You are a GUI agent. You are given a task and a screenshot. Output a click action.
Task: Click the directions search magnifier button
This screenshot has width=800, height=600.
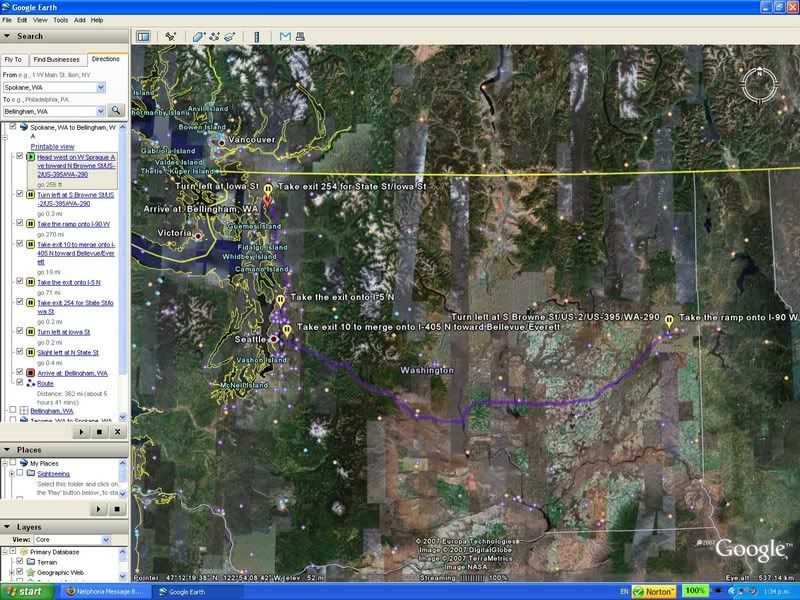pos(116,111)
